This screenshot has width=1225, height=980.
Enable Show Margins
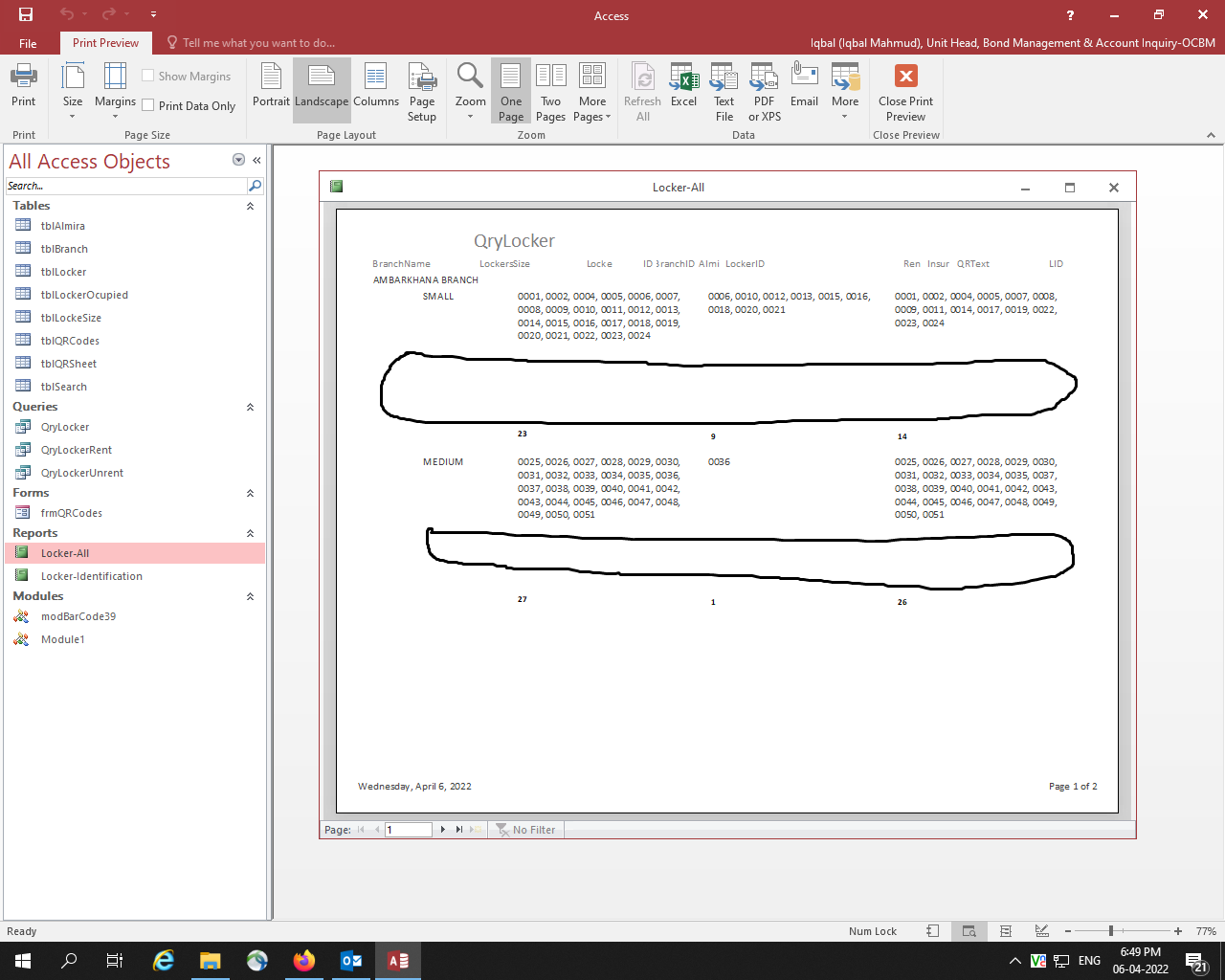[x=148, y=76]
